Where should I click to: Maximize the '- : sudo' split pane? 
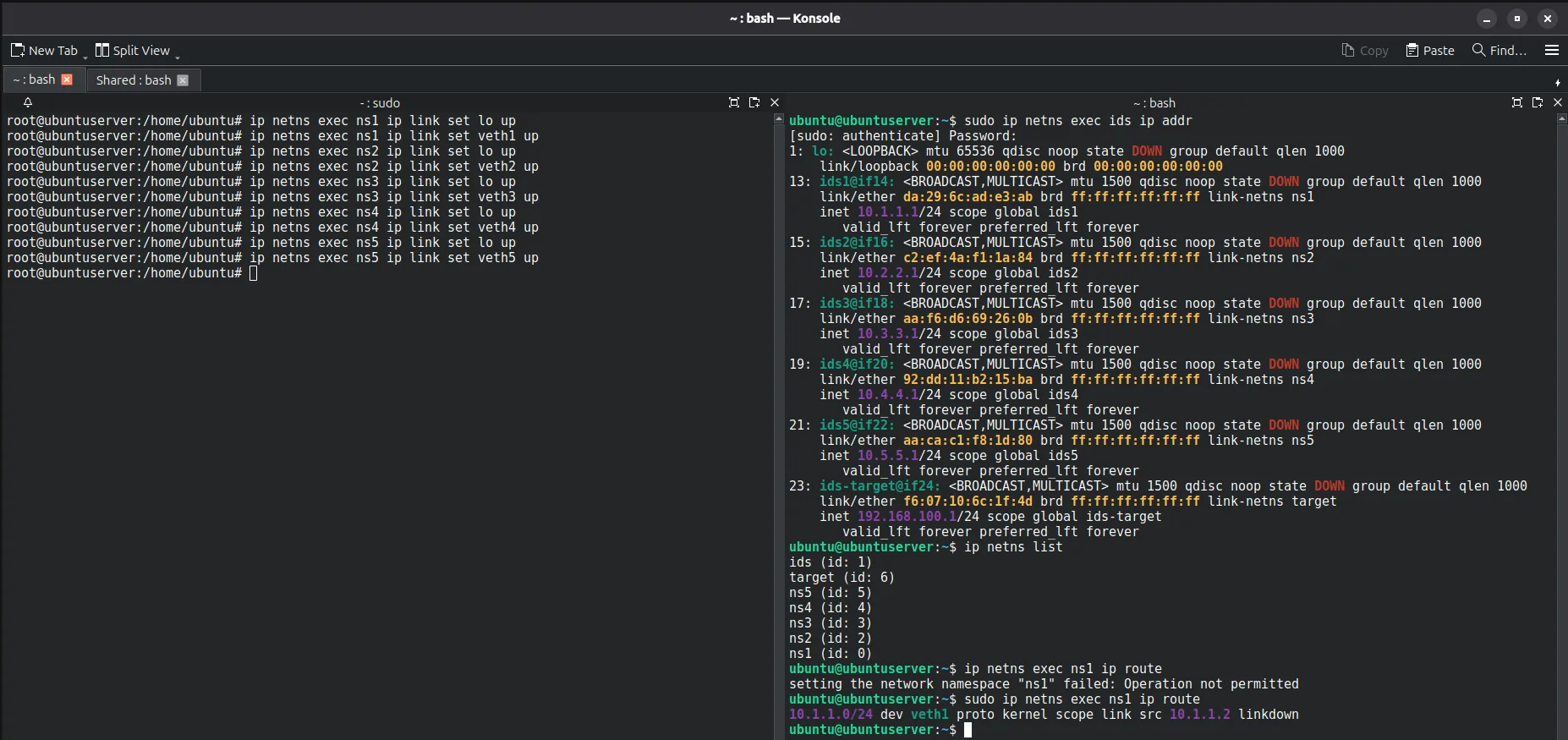(734, 102)
